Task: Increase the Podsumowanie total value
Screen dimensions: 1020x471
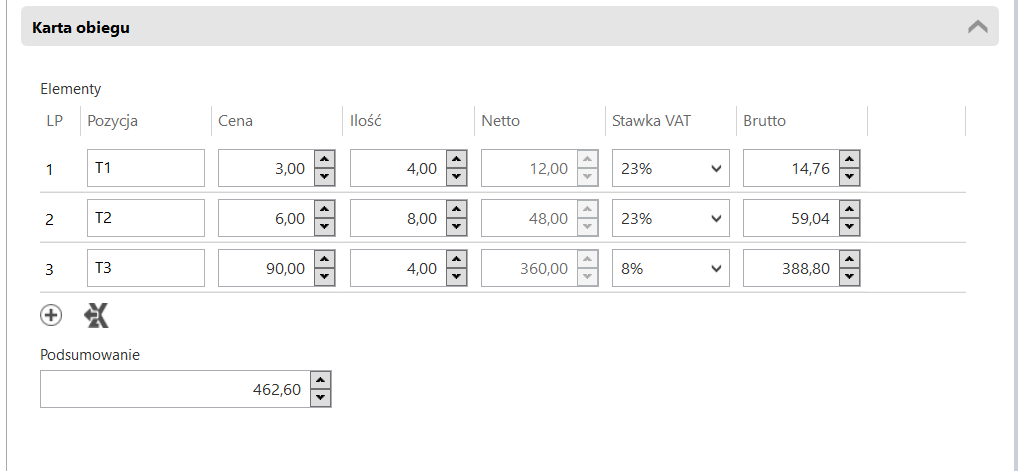Action: click(x=320, y=381)
